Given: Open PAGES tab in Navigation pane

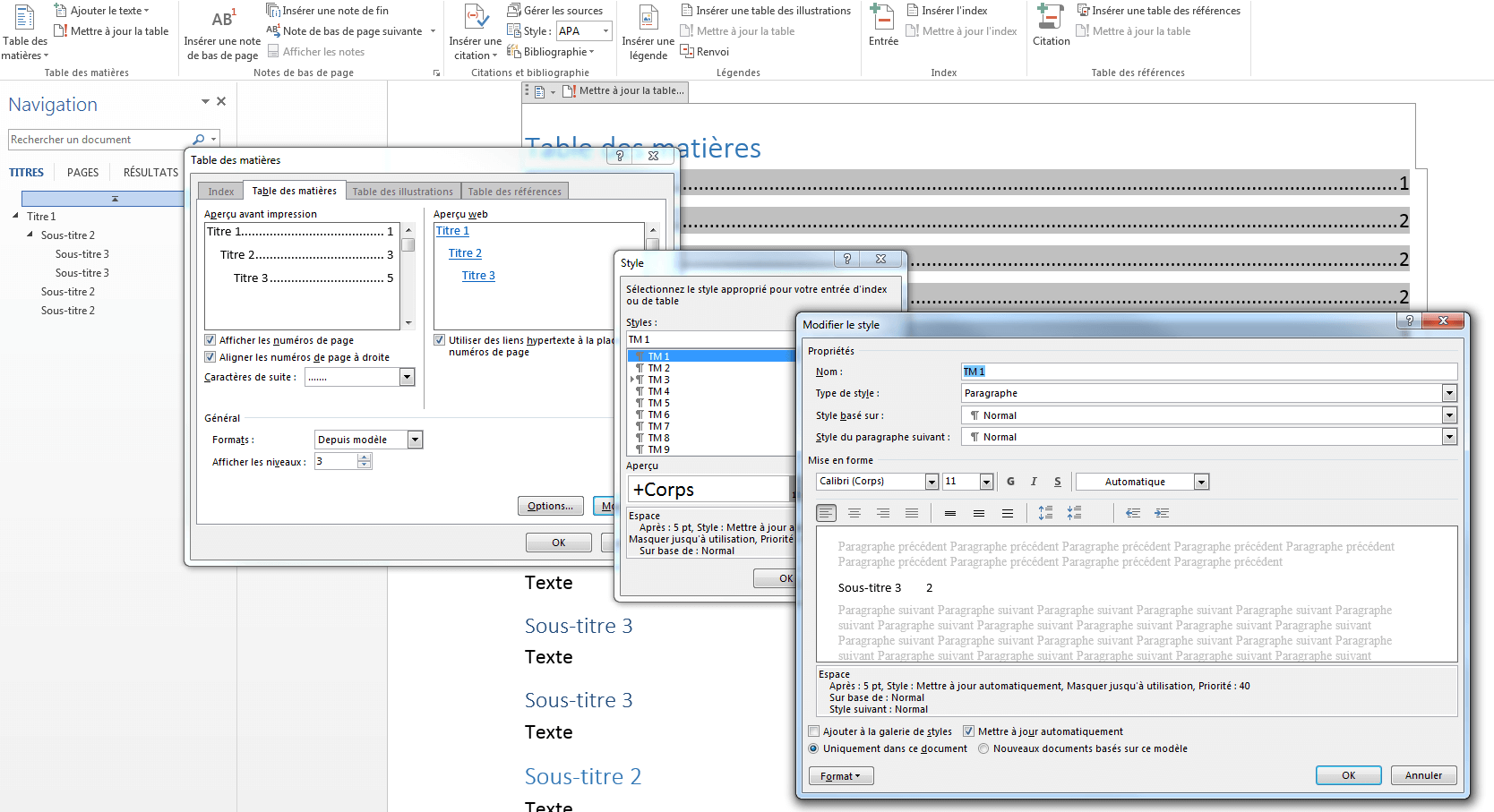Looking at the screenshot, I should 83,173.
